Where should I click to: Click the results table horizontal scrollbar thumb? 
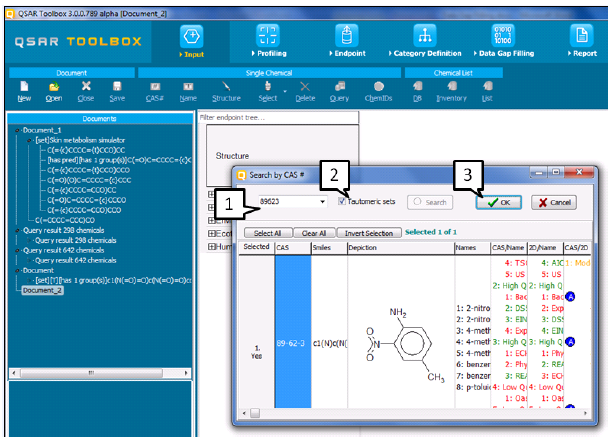tap(255, 413)
